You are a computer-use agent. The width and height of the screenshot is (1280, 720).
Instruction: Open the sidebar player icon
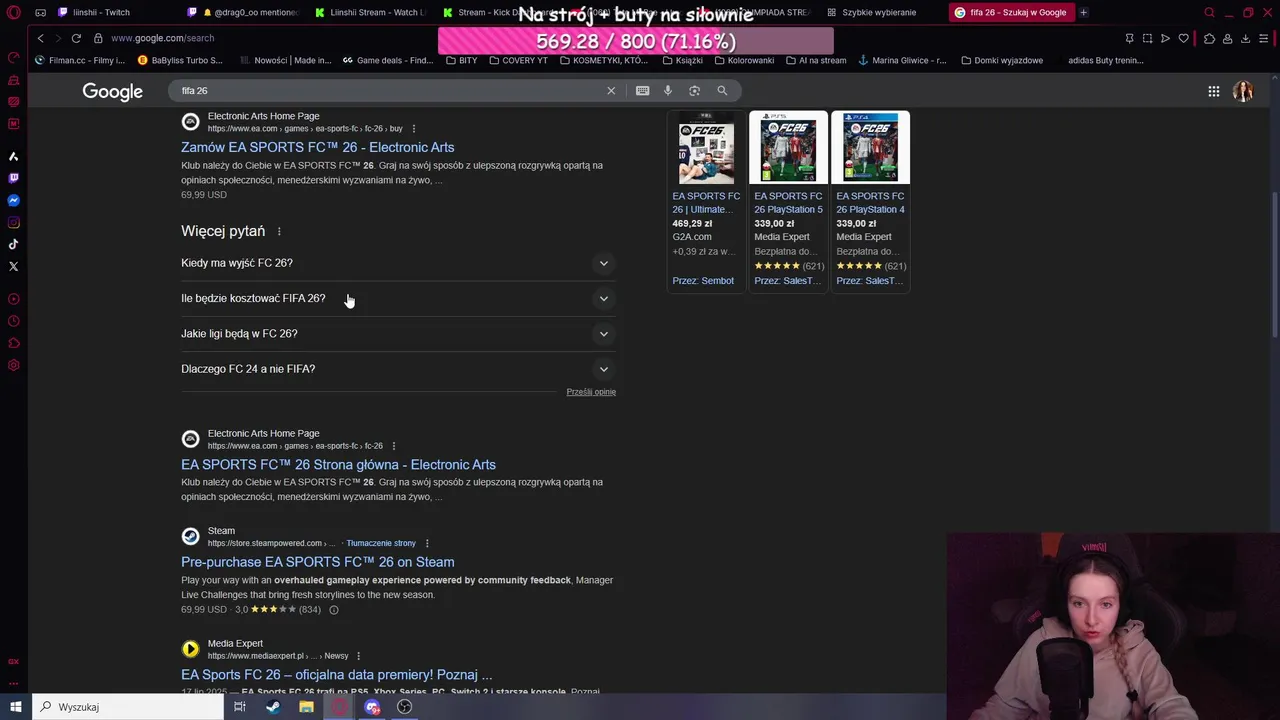tap(13, 299)
